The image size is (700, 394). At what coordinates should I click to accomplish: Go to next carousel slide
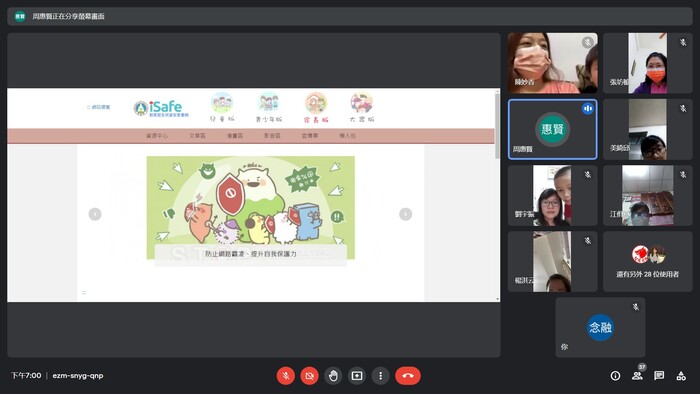tap(405, 214)
